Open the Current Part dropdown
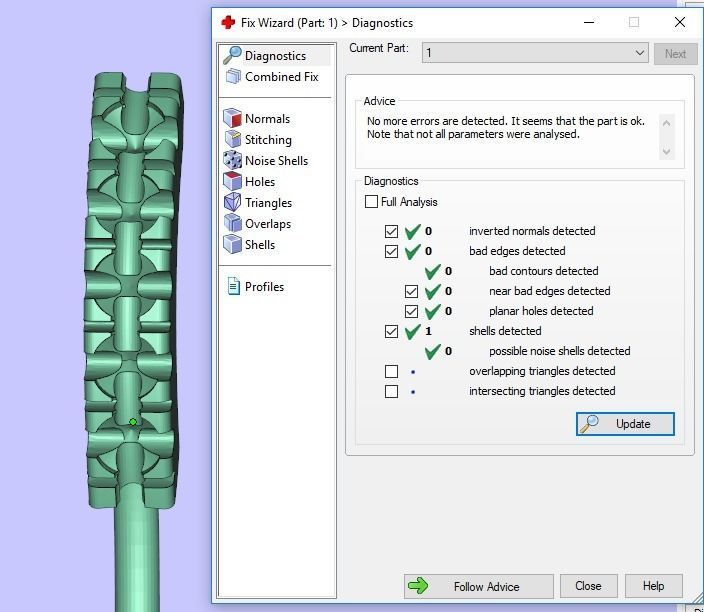The width and height of the screenshot is (704, 612). pos(535,53)
